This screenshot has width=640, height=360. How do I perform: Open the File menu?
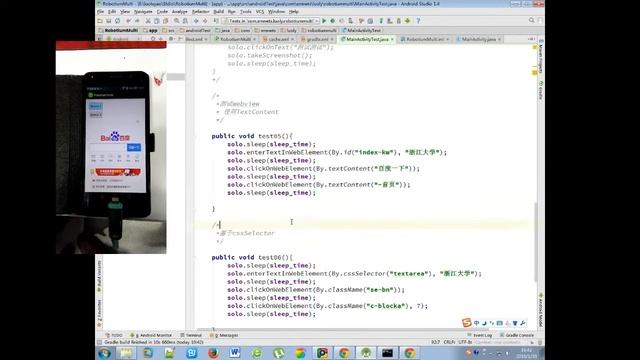coord(100,12)
